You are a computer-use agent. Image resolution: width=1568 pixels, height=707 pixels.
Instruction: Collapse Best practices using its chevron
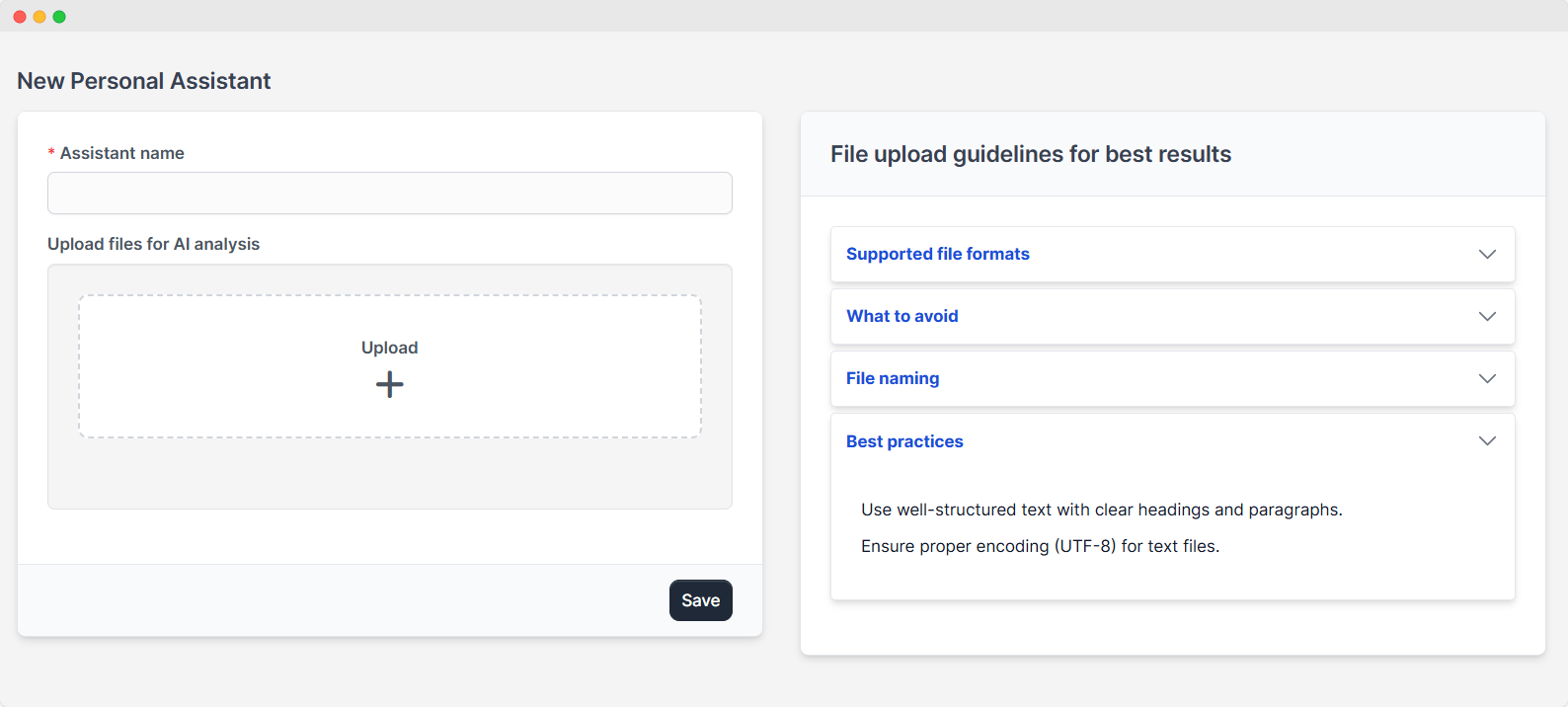1487,441
